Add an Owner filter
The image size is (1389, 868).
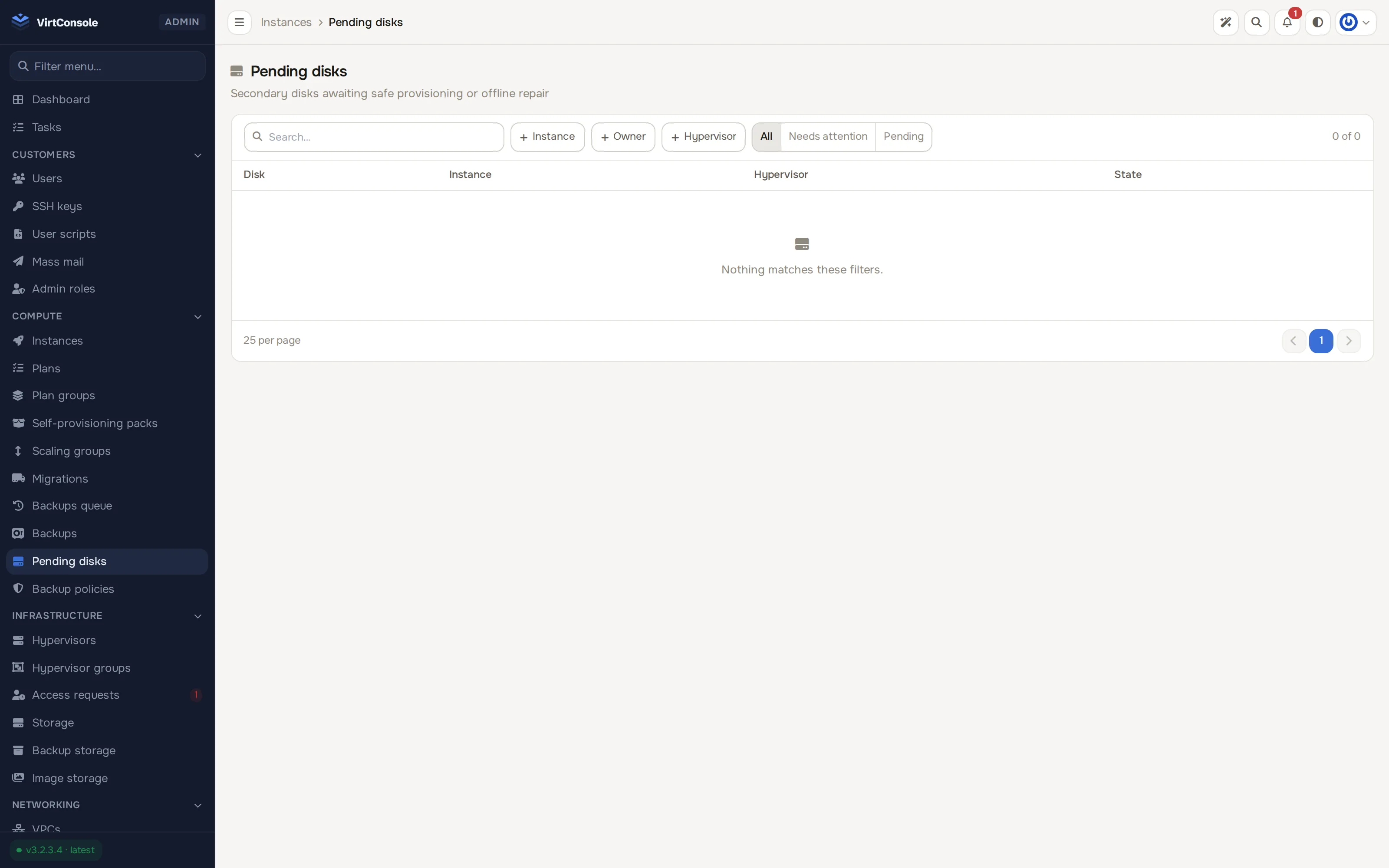[x=623, y=137]
